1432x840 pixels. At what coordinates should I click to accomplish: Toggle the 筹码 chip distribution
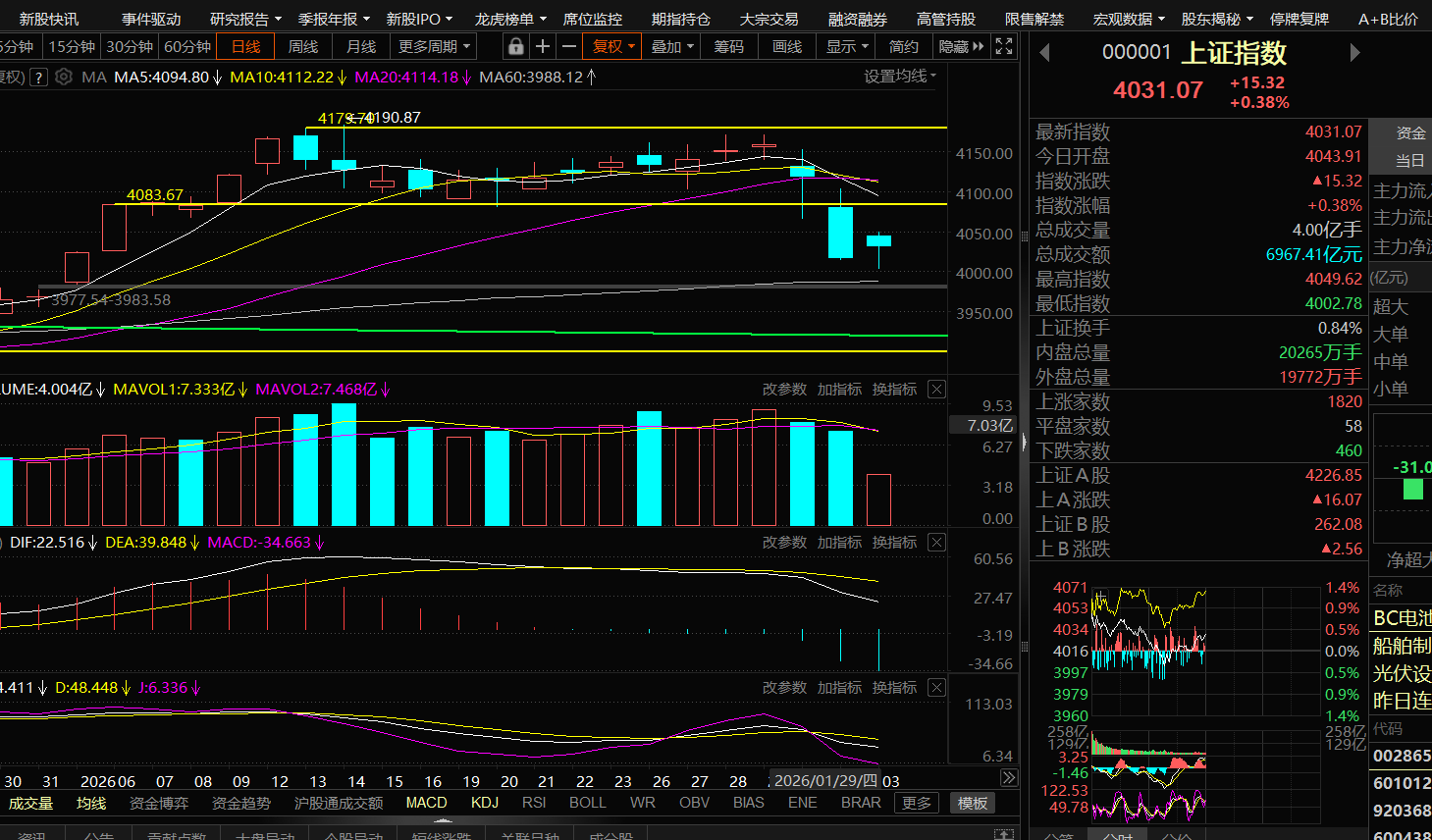tap(729, 46)
